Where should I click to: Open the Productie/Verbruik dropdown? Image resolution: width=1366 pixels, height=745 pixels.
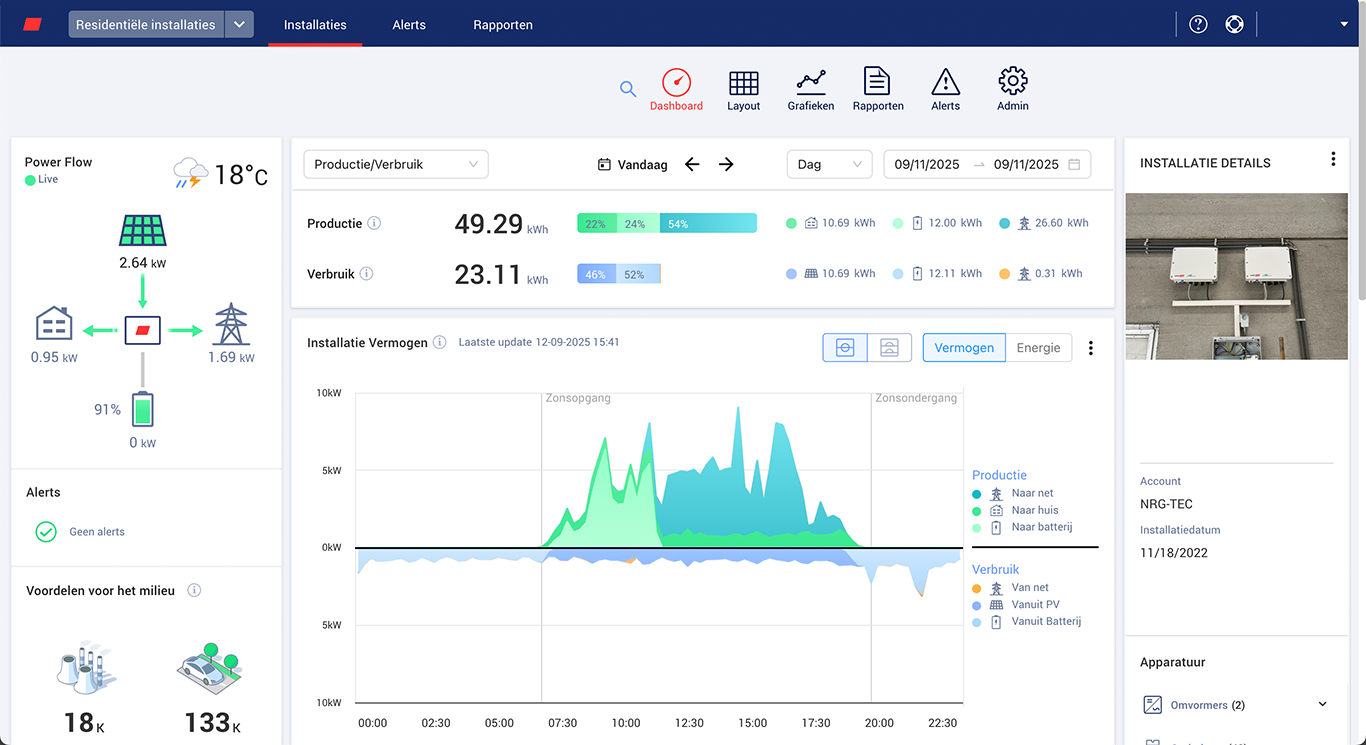click(395, 164)
